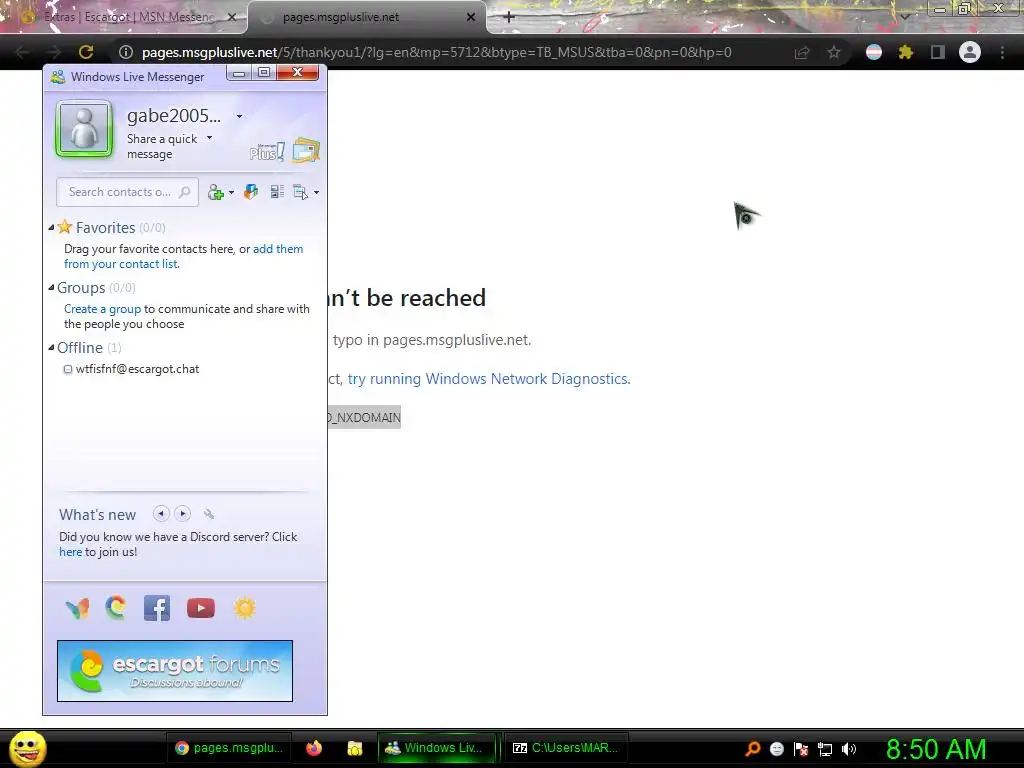Open the volume speaker tray icon
This screenshot has width=1024, height=768.
click(848, 749)
